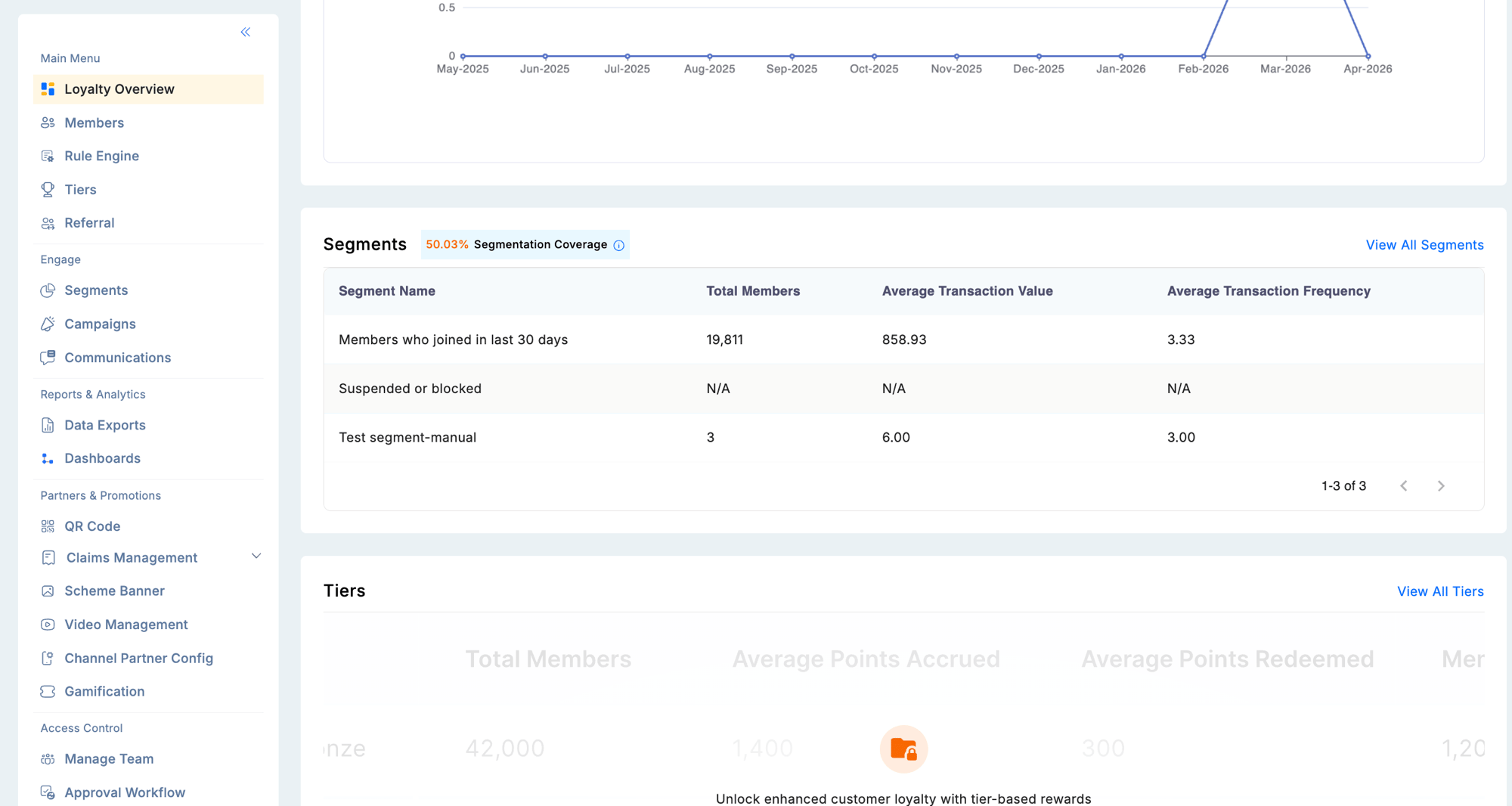
Task: Collapse the sidebar with double-chevron icon
Action: tap(246, 32)
